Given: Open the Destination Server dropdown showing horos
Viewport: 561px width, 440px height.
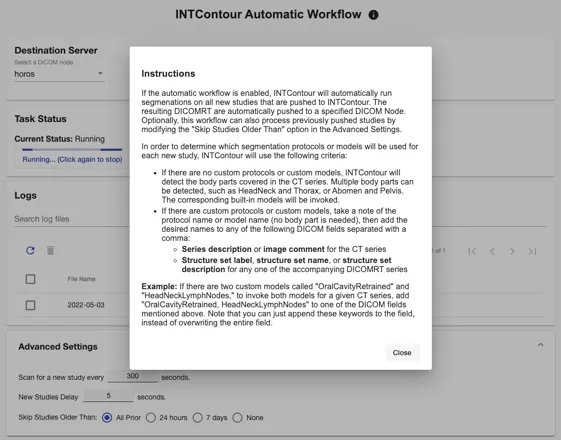Looking at the screenshot, I should click(59, 74).
